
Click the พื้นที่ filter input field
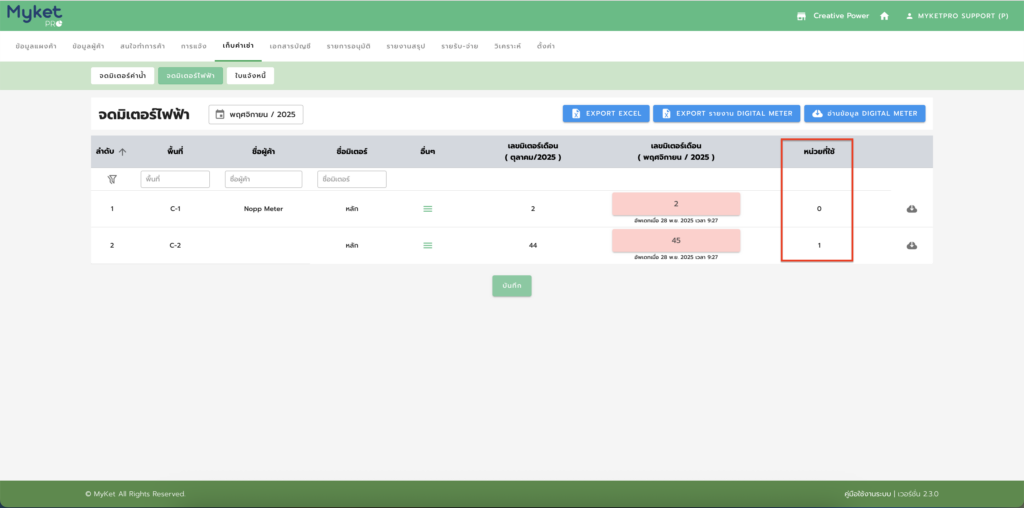click(x=175, y=179)
